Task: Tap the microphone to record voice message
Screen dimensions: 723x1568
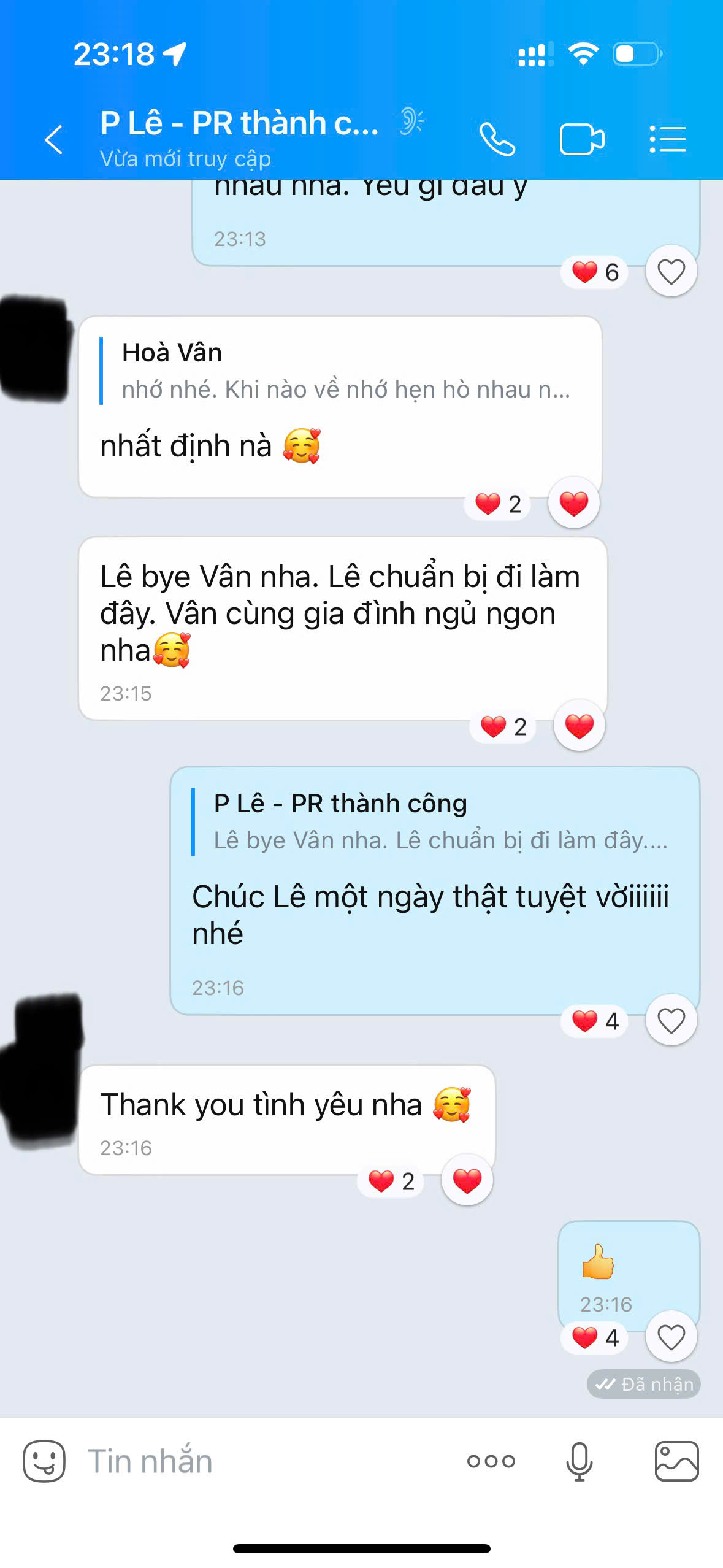Action: pyautogui.click(x=579, y=1461)
